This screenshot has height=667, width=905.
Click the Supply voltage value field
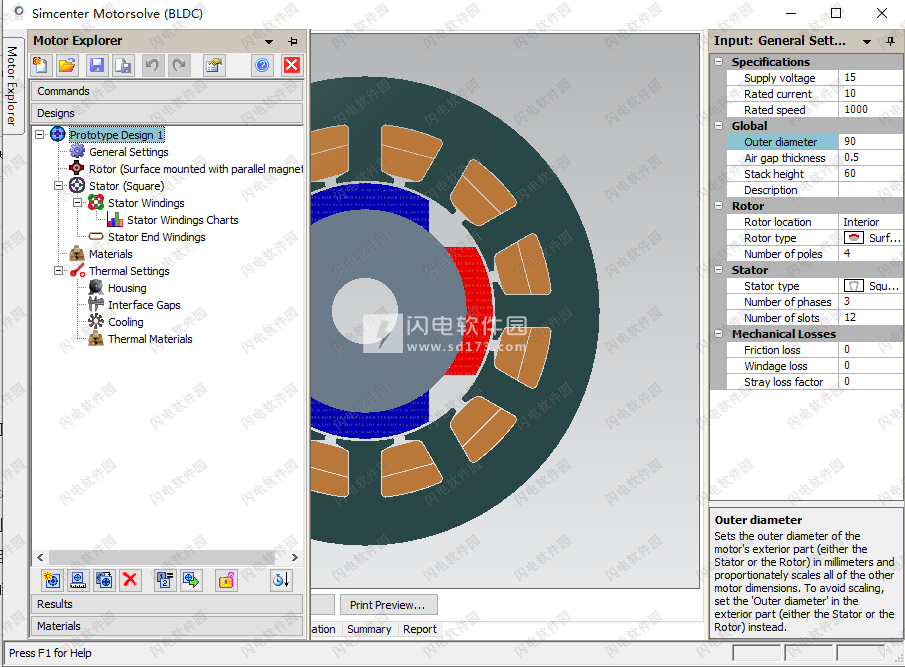(x=871, y=77)
